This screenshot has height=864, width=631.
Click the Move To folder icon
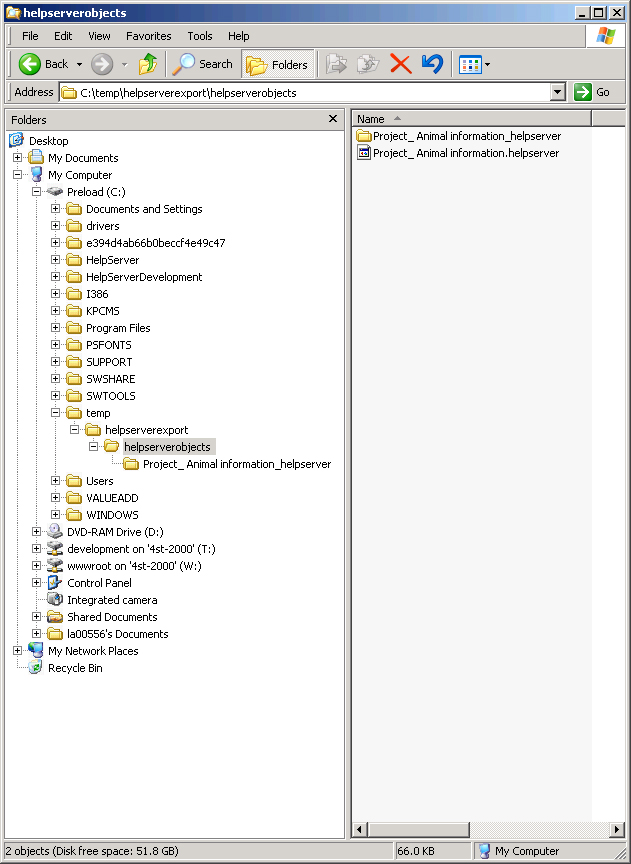pos(336,64)
